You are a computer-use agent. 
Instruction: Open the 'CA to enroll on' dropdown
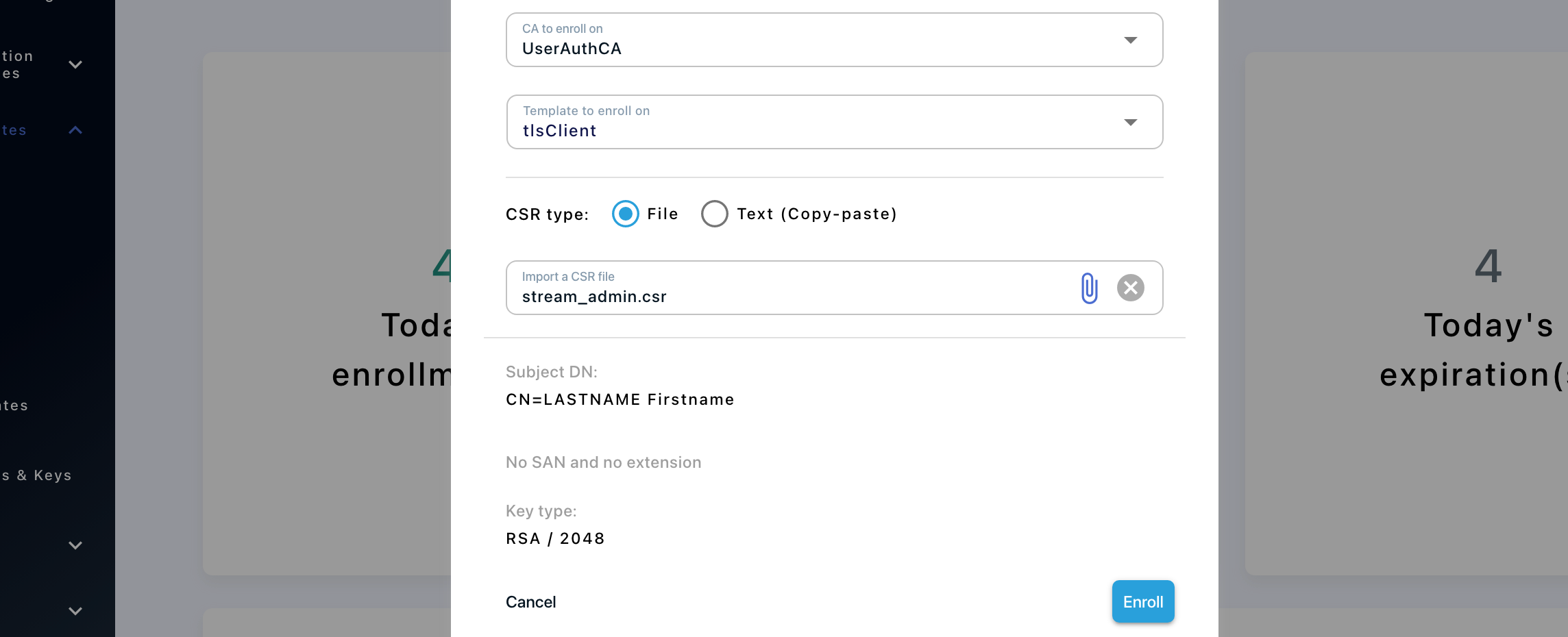point(1131,40)
